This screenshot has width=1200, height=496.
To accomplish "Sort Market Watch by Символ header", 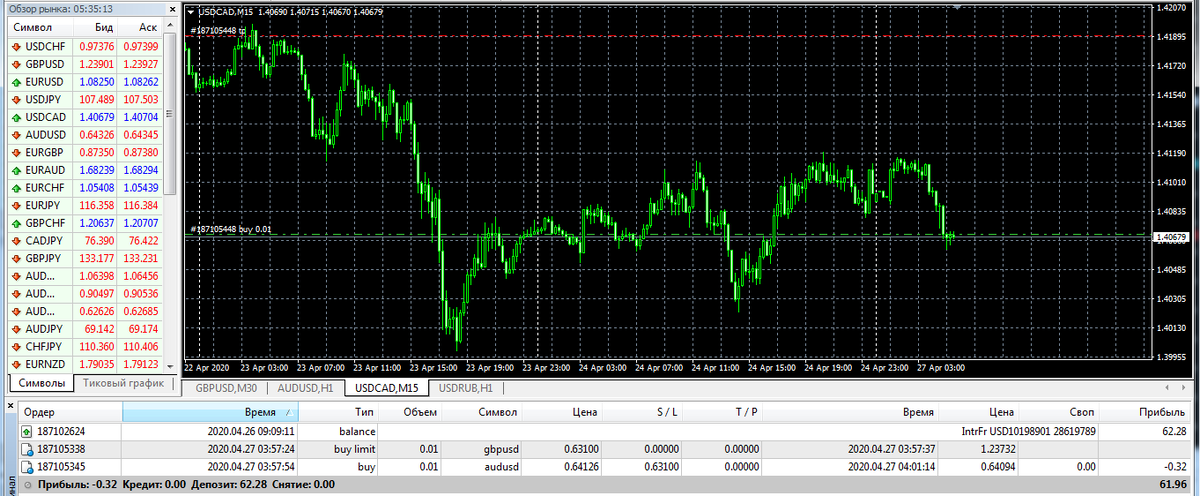I will coord(39,29).
